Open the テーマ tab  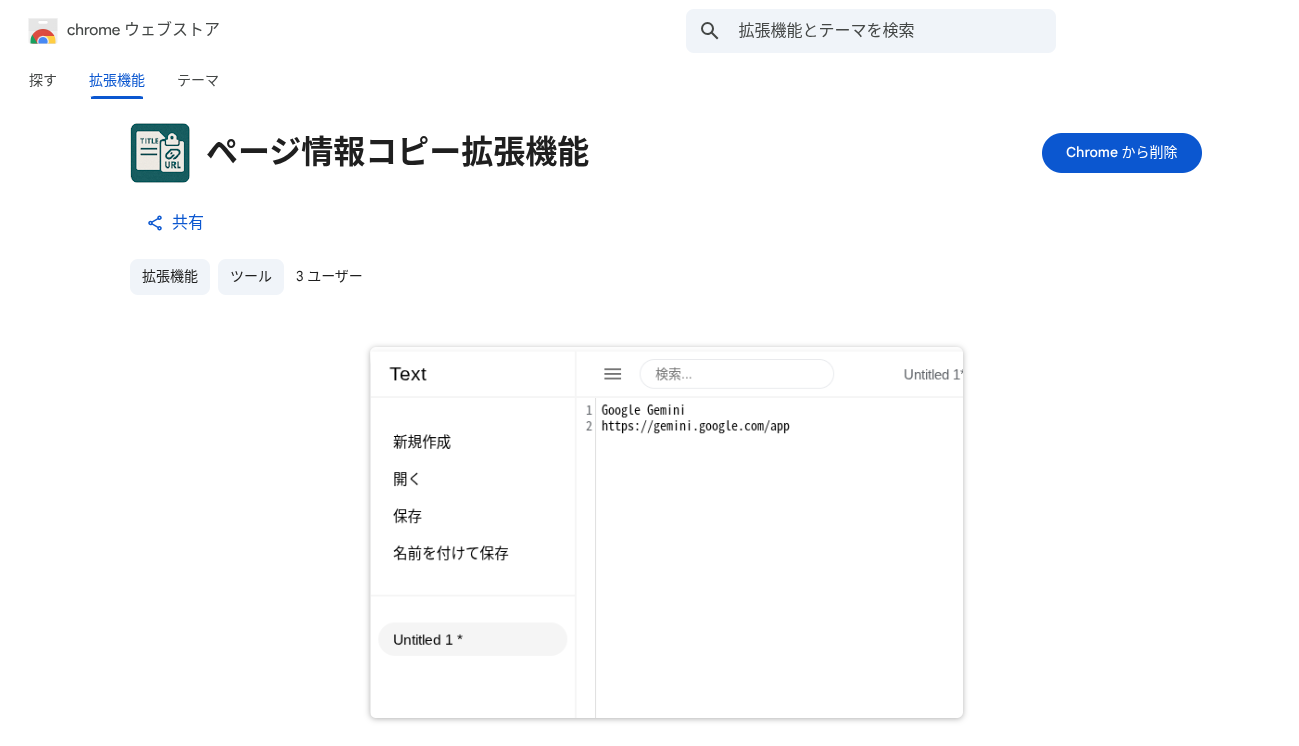tap(198, 80)
